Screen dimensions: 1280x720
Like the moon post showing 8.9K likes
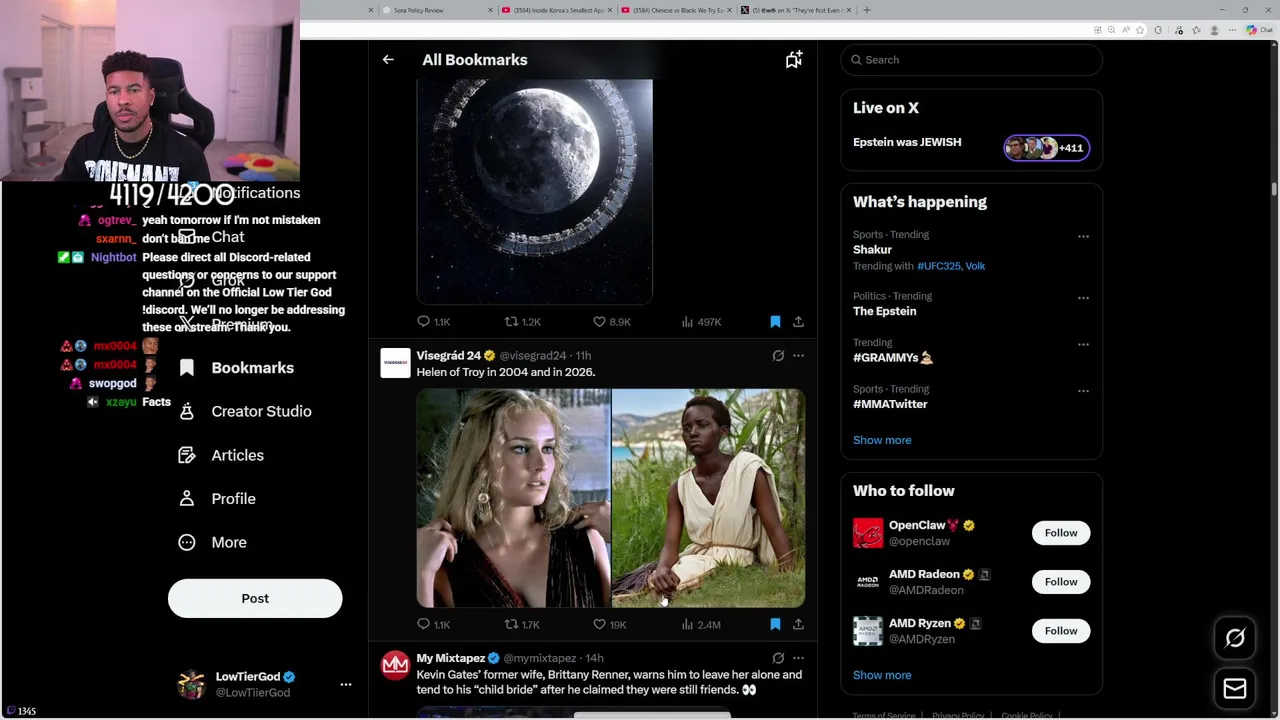(611, 322)
